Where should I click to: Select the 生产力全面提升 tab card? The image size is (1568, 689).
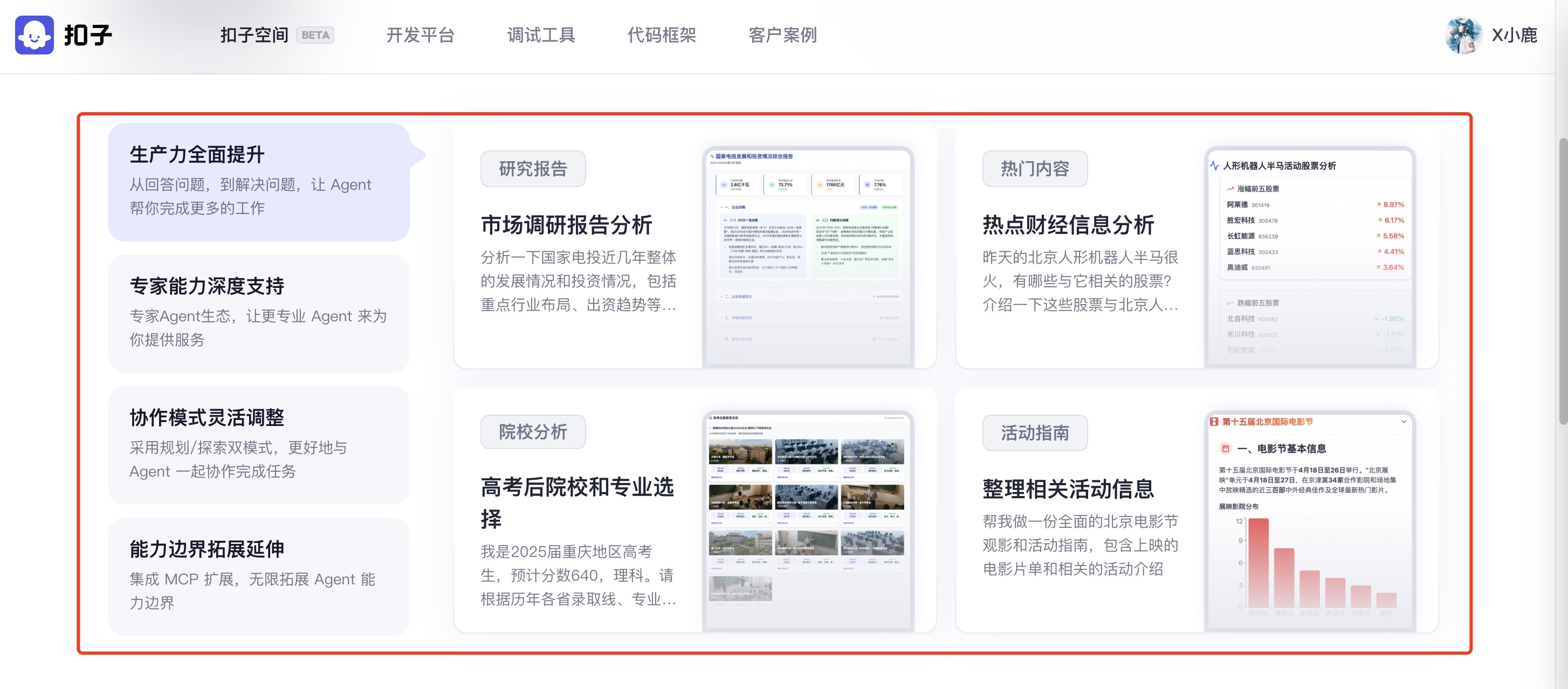pos(258,181)
